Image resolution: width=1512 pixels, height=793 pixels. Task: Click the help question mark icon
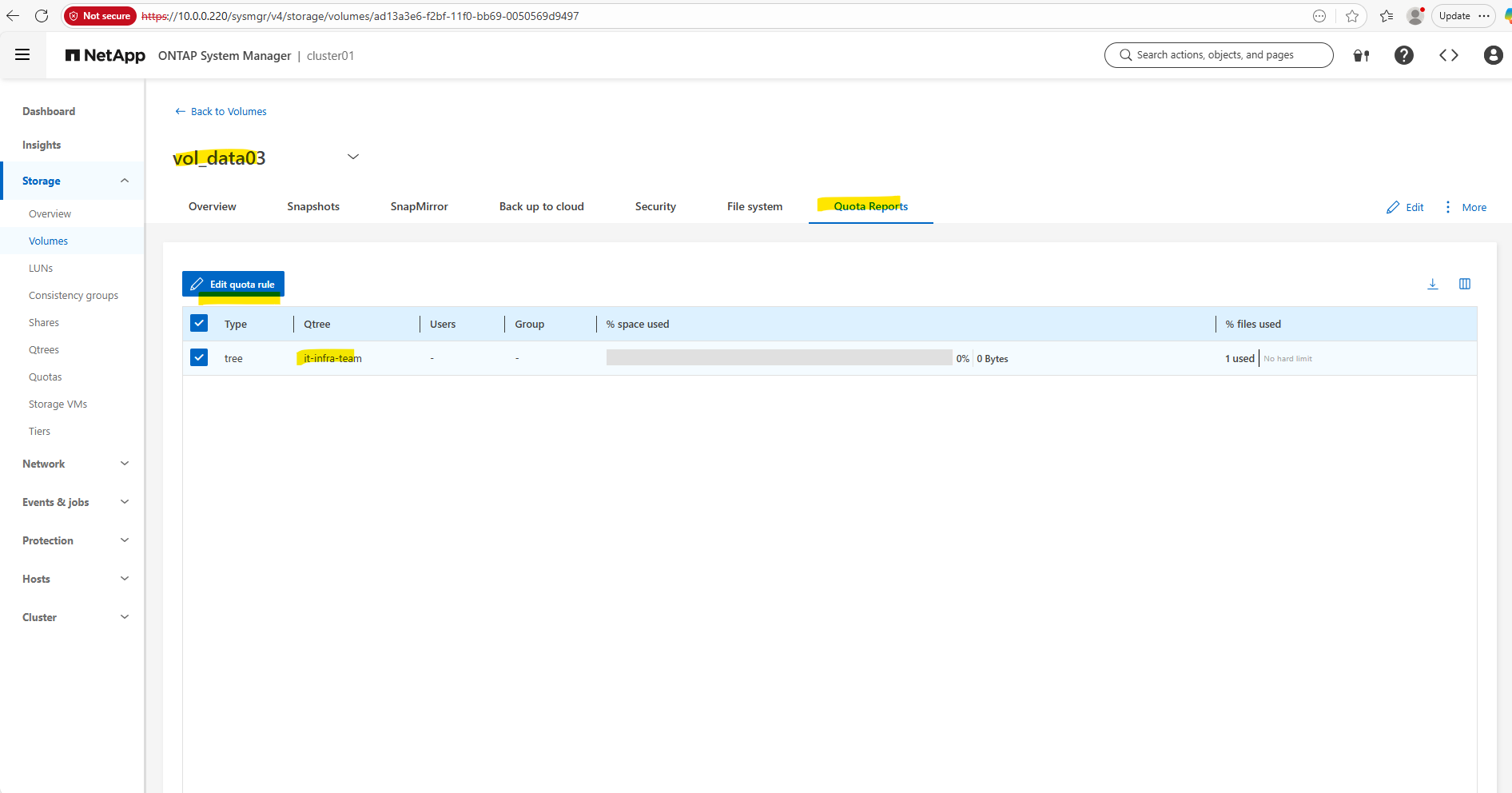click(1403, 55)
